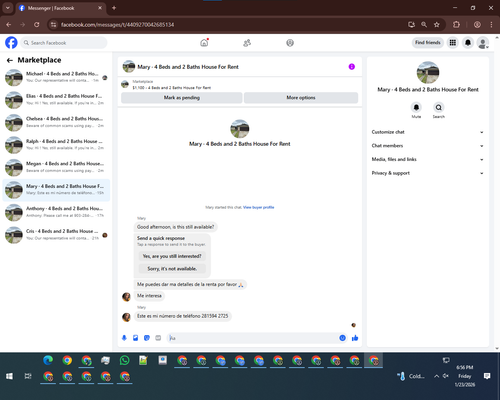Go back using arrow beside Marketplace heading
This screenshot has height=400, width=500.
(10, 60)
